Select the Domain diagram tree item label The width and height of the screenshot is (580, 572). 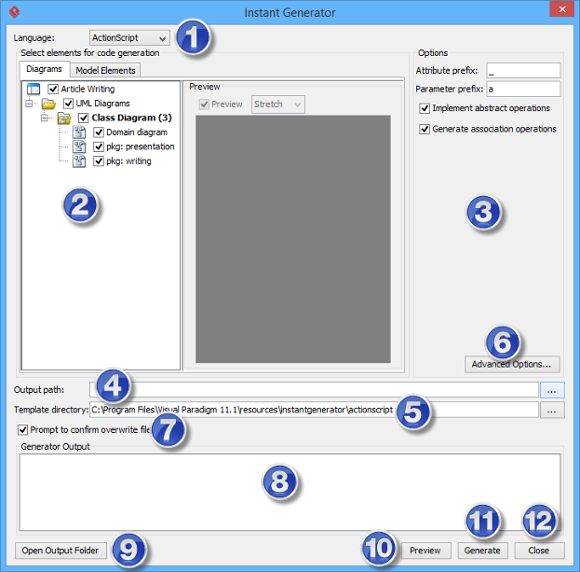(136, 132)
